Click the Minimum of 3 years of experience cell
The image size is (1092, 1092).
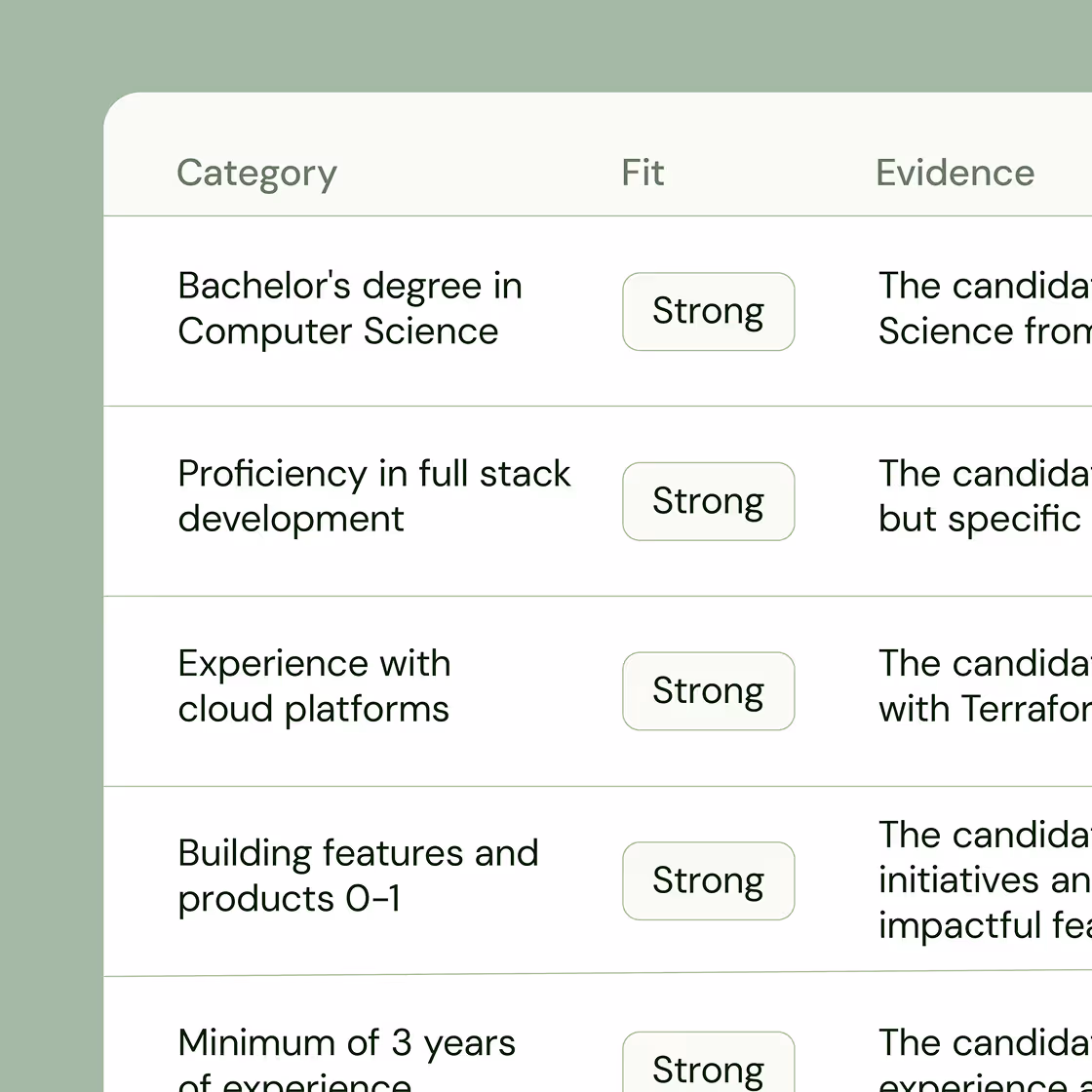click(346, 1058)
